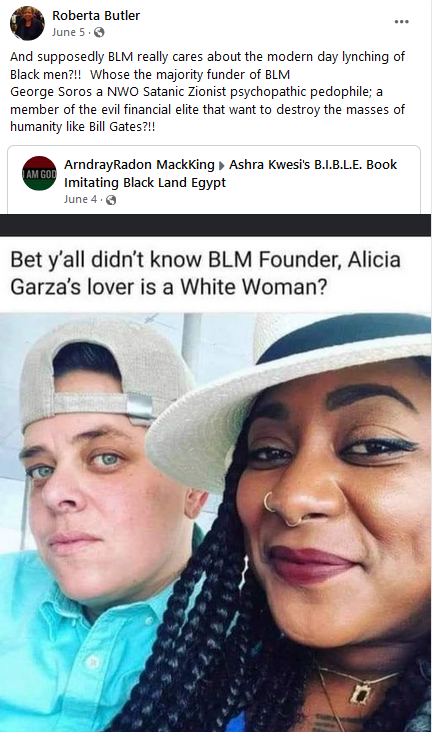Open the June 4 shared post timestamp
This screenshot has height=732, width=432.
click(x=80, y=199)
